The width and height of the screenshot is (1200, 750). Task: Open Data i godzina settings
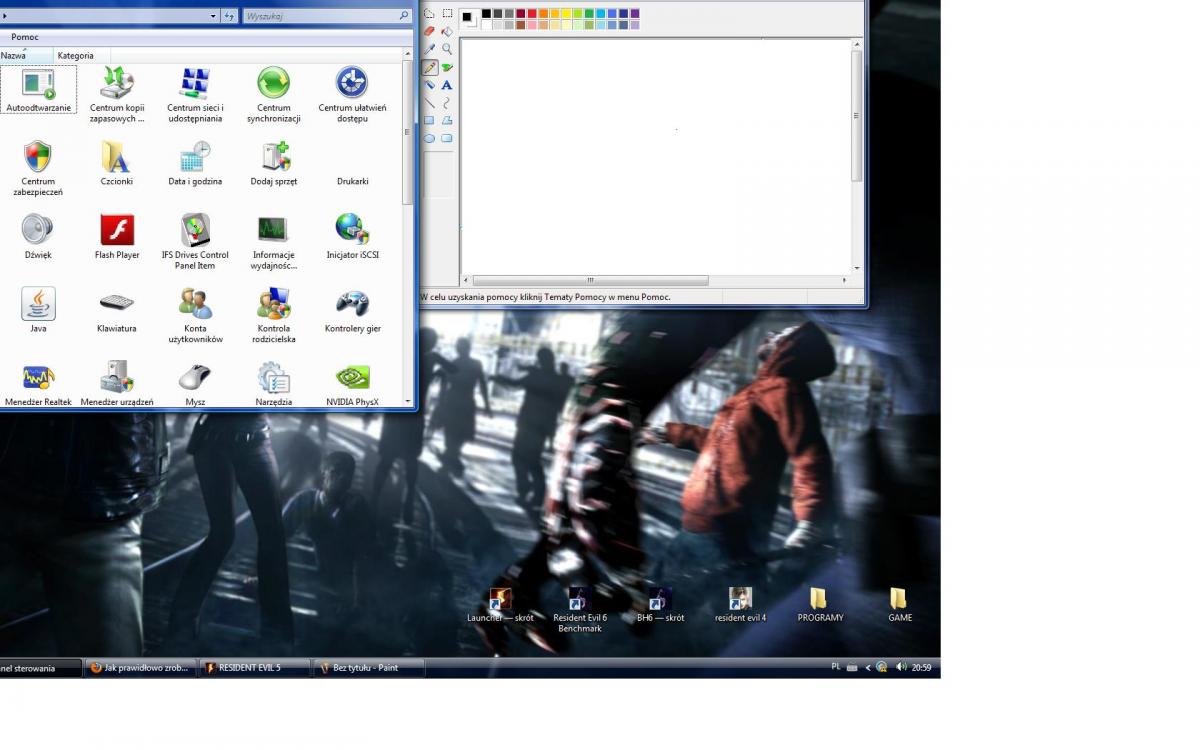[x=195, y=163]
